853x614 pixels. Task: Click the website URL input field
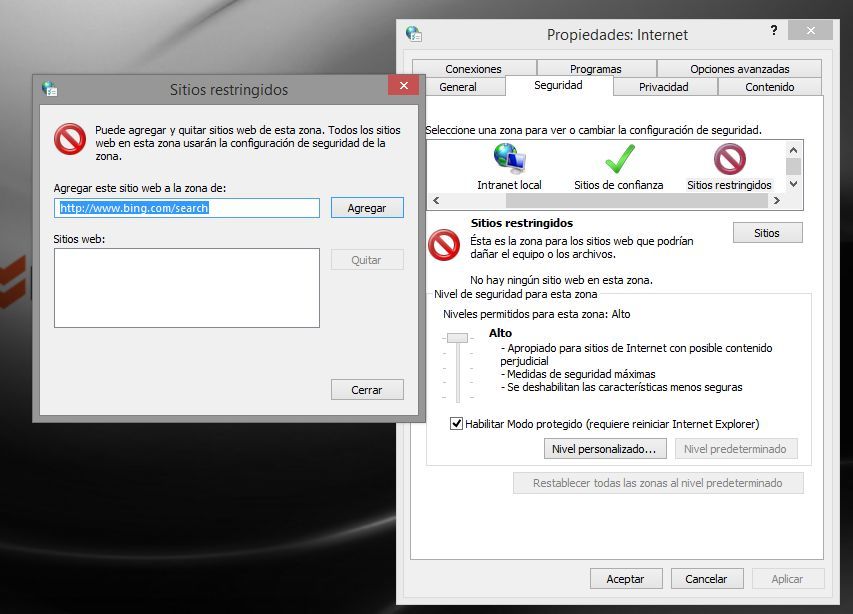pos(187,208)
